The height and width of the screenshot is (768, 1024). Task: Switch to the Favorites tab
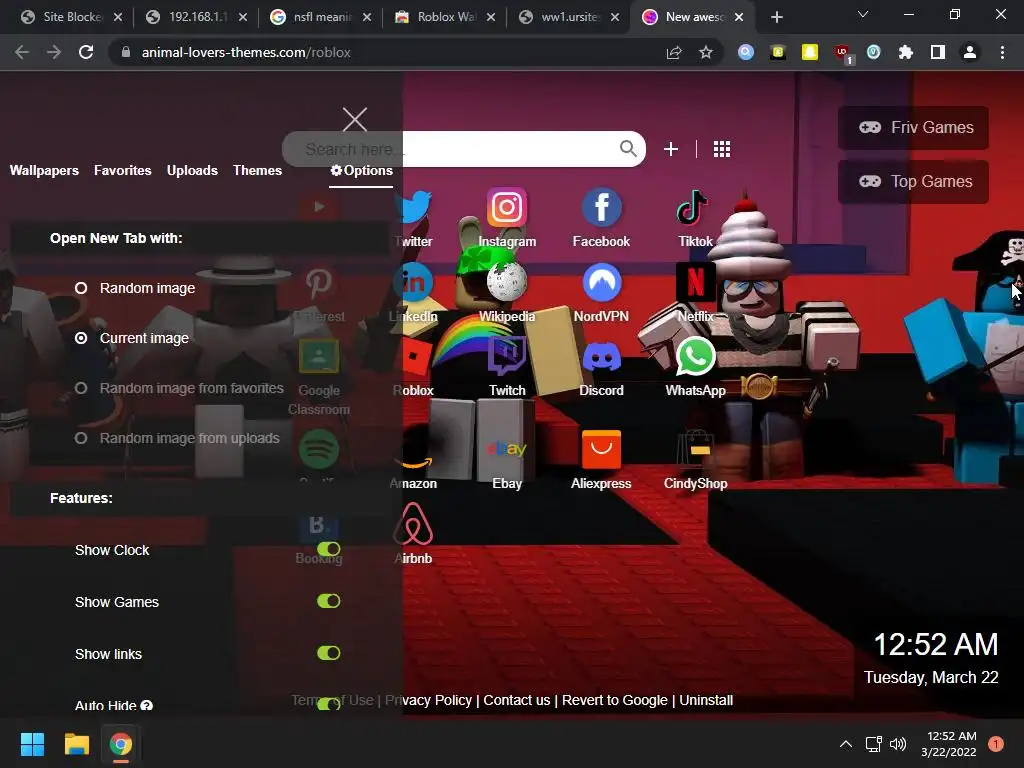(x=123, y=170)
